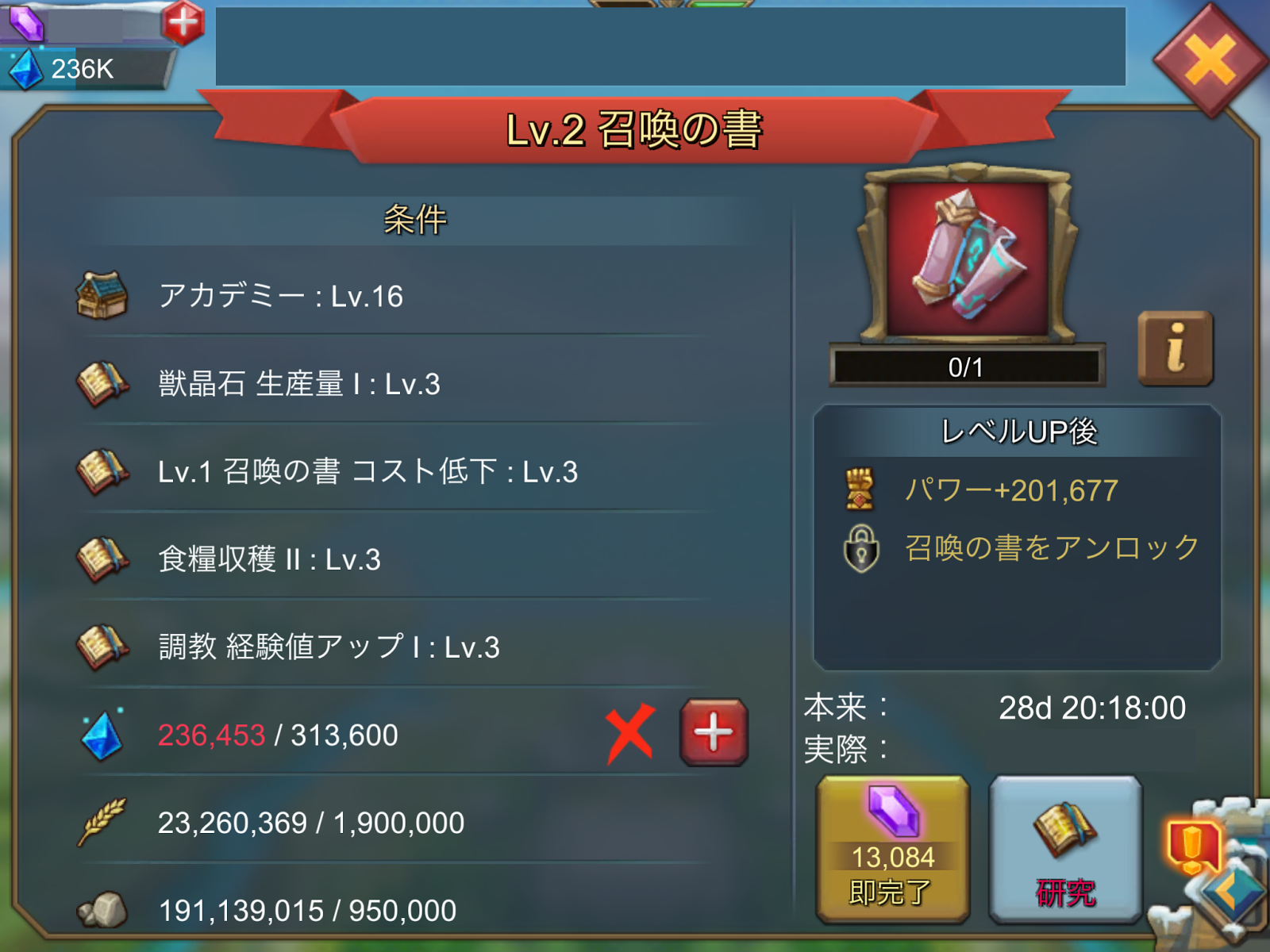Open the info button beside the research icon
1270x952 pixels.
[x=1176, y=348]
